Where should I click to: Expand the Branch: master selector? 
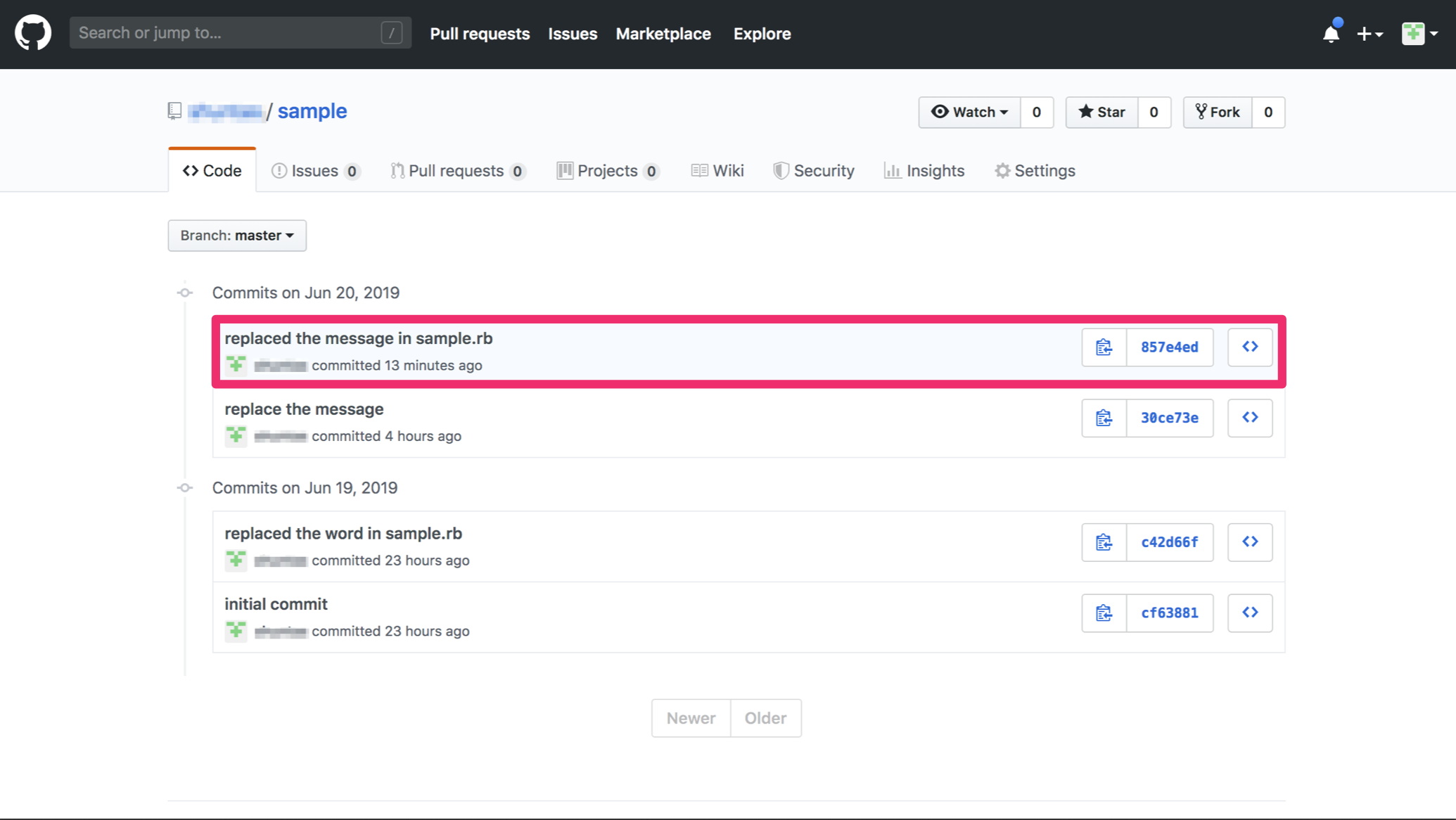237,236
